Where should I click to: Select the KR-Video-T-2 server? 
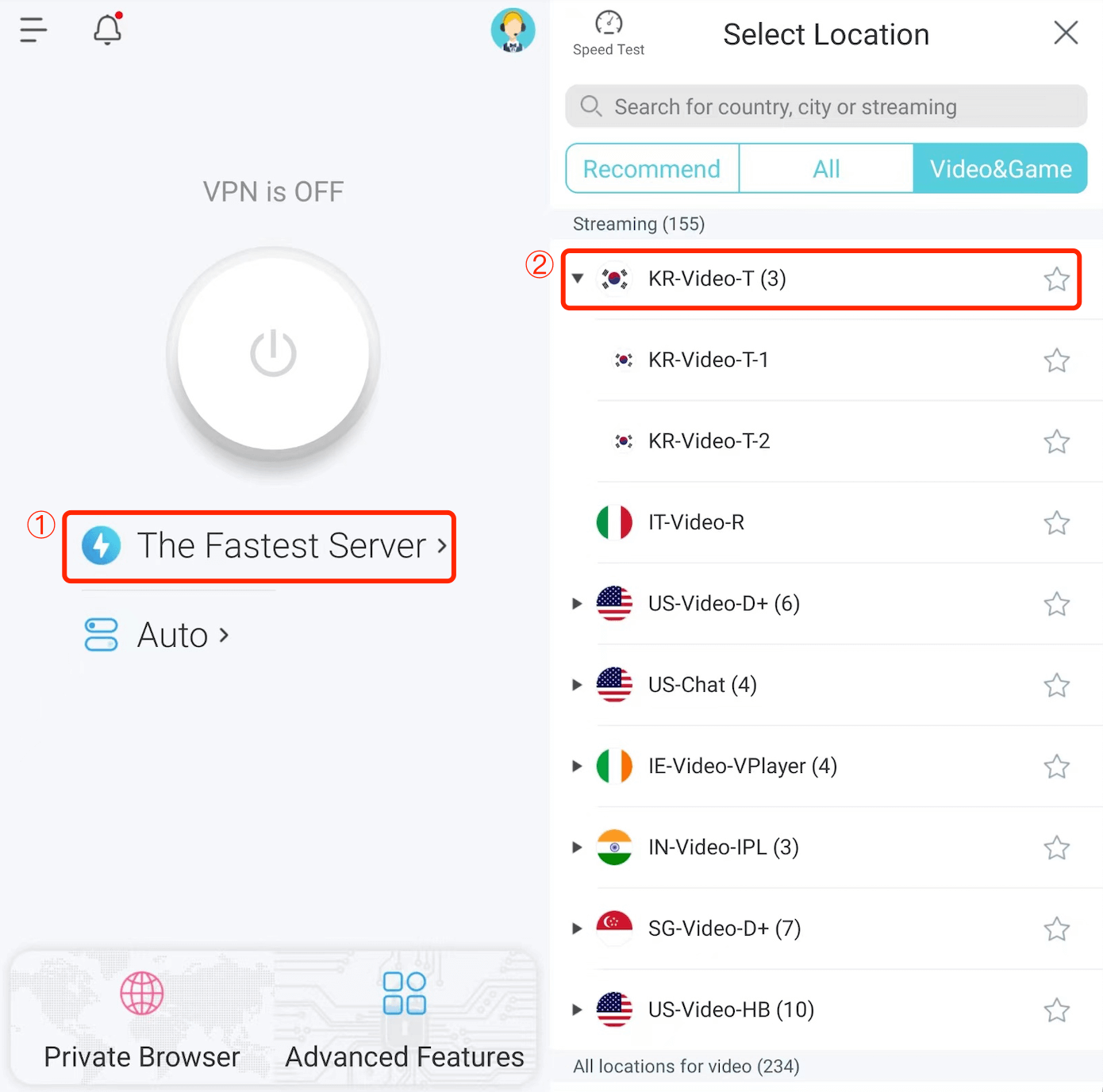[x=834, y=441]
